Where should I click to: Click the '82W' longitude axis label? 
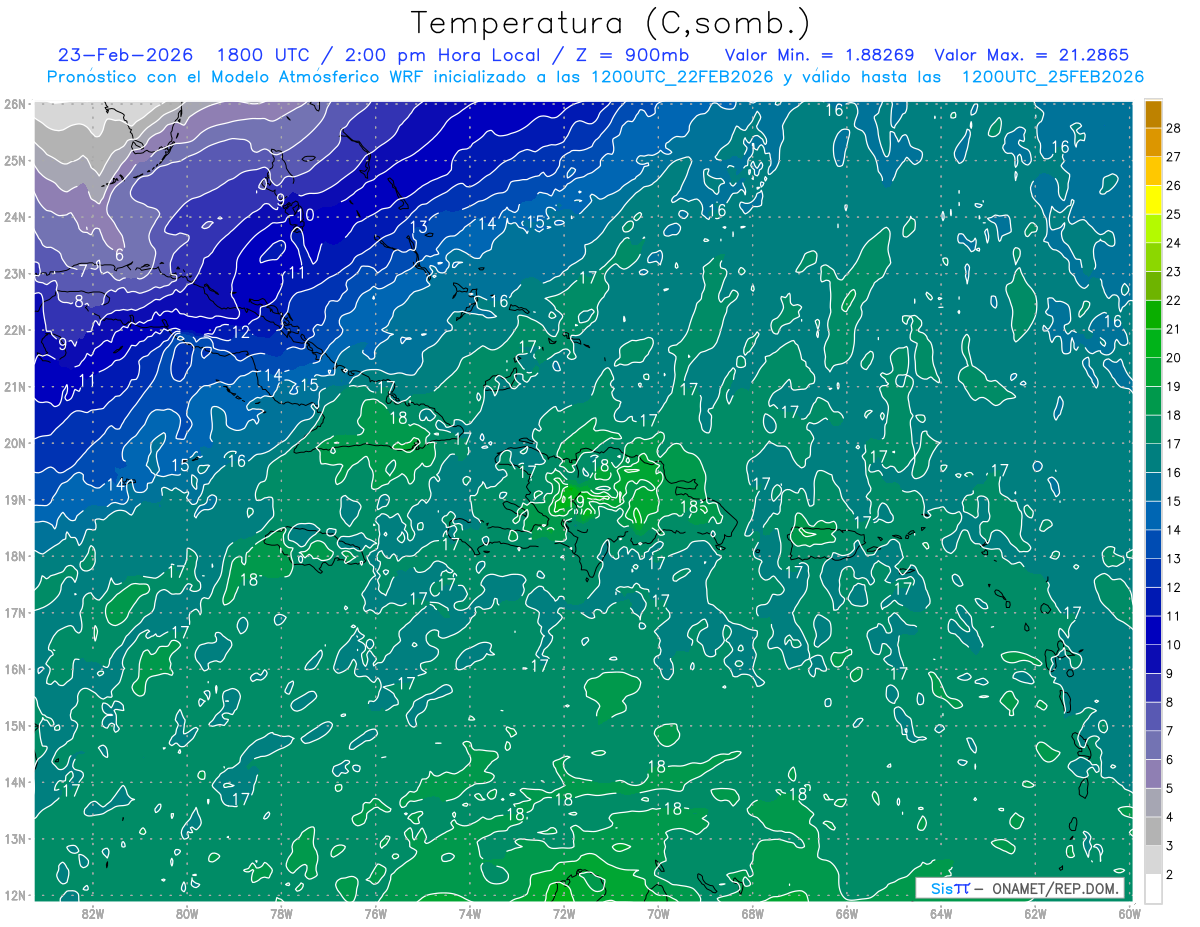pos(93,913)
